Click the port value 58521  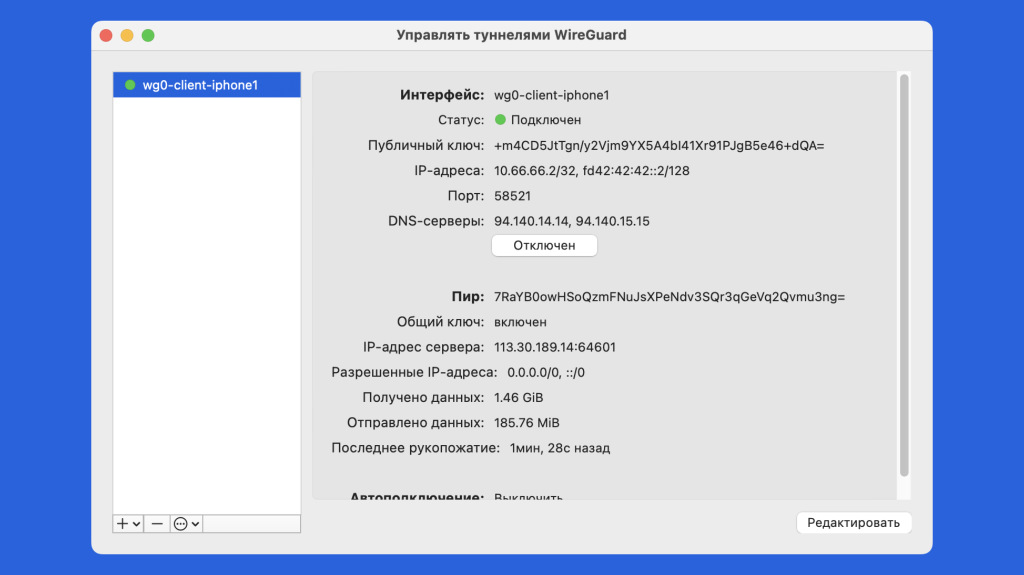(512, 196)
